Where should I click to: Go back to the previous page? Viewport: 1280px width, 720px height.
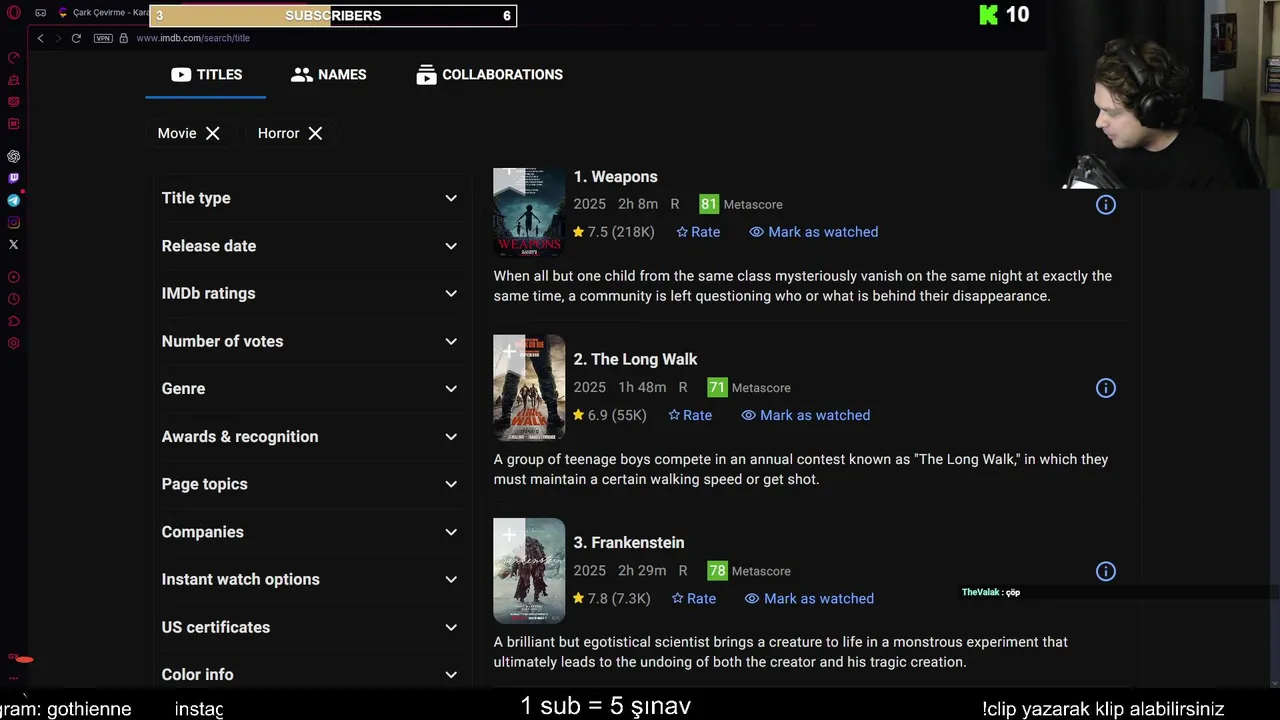click(40, 38)
